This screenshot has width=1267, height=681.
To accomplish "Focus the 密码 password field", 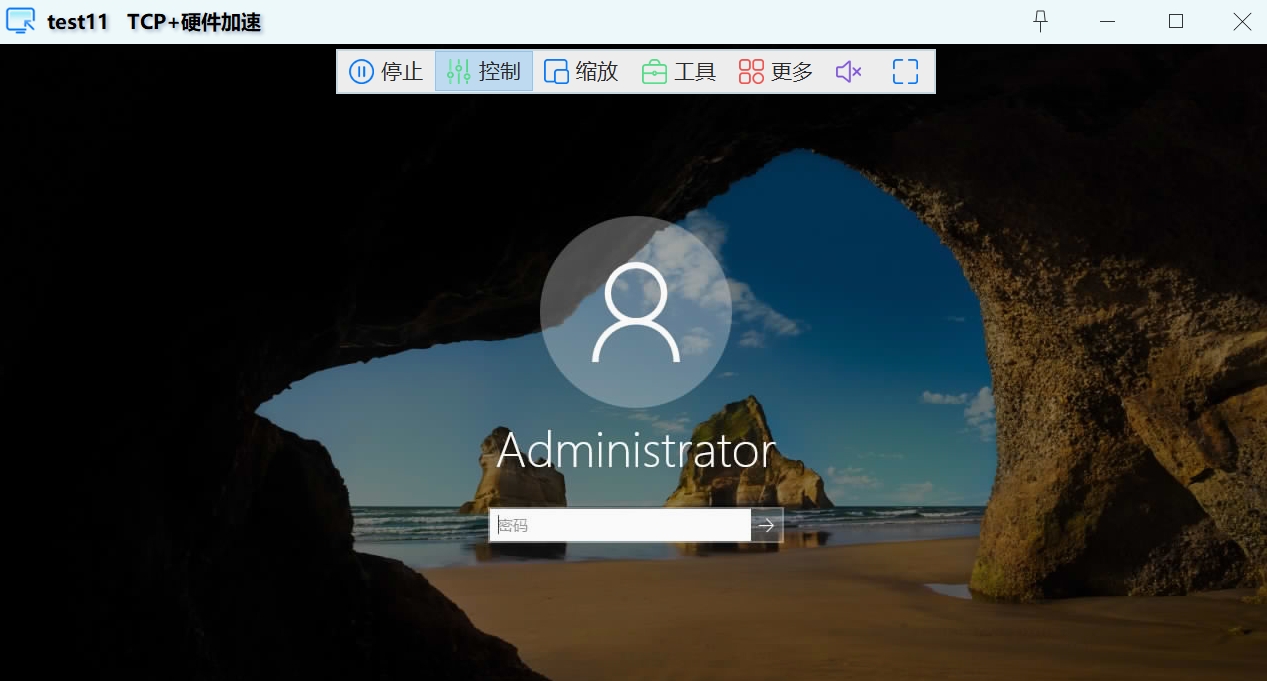I will (620, 525).
